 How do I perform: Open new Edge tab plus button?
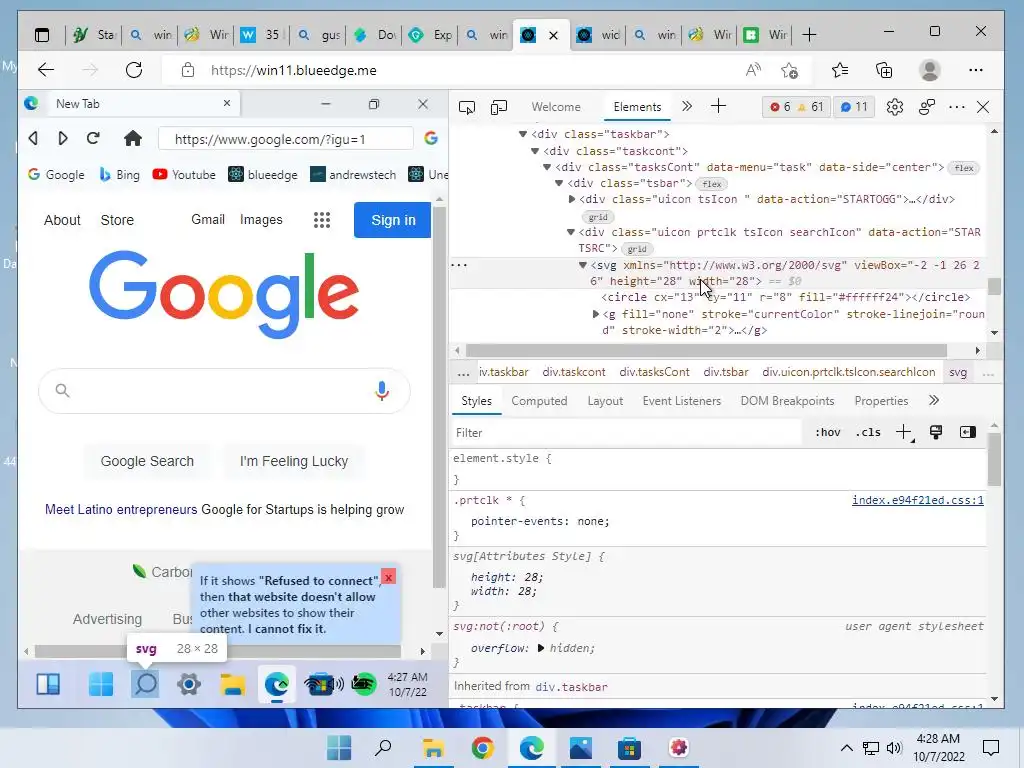809,35
